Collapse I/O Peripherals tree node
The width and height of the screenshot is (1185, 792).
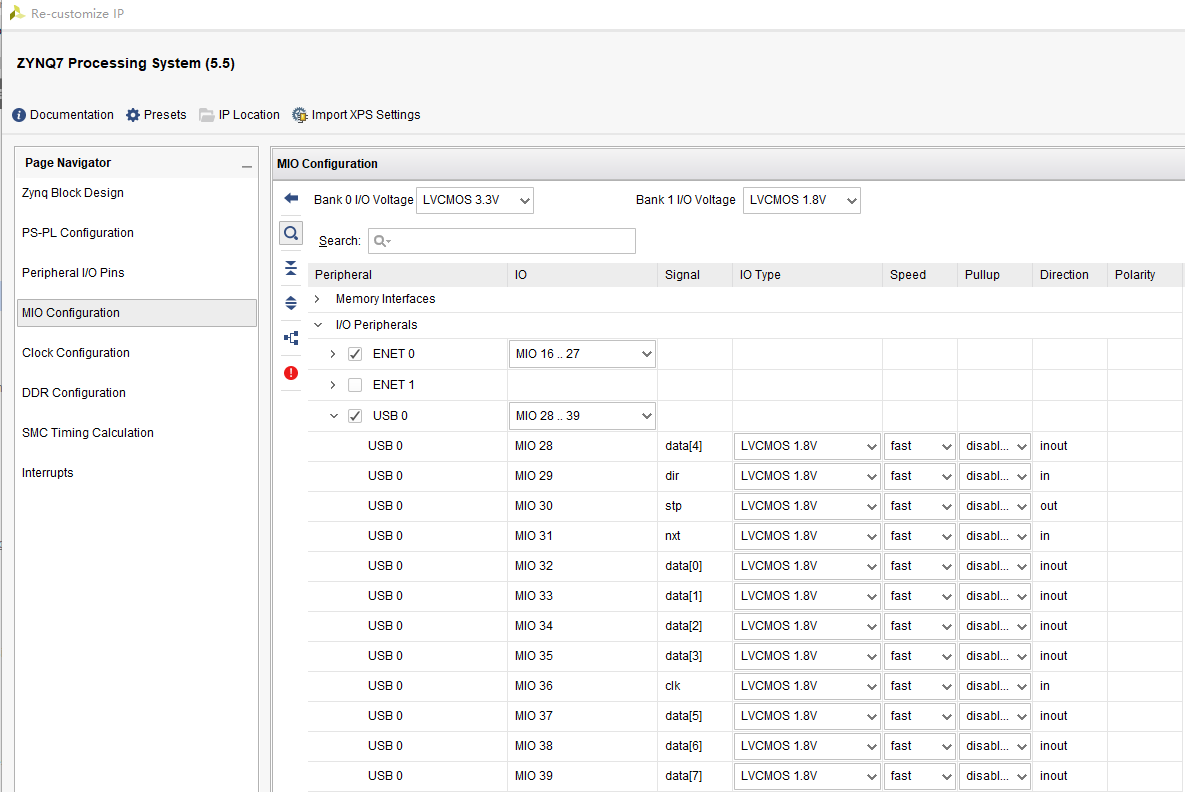click(x=317, y=325)
